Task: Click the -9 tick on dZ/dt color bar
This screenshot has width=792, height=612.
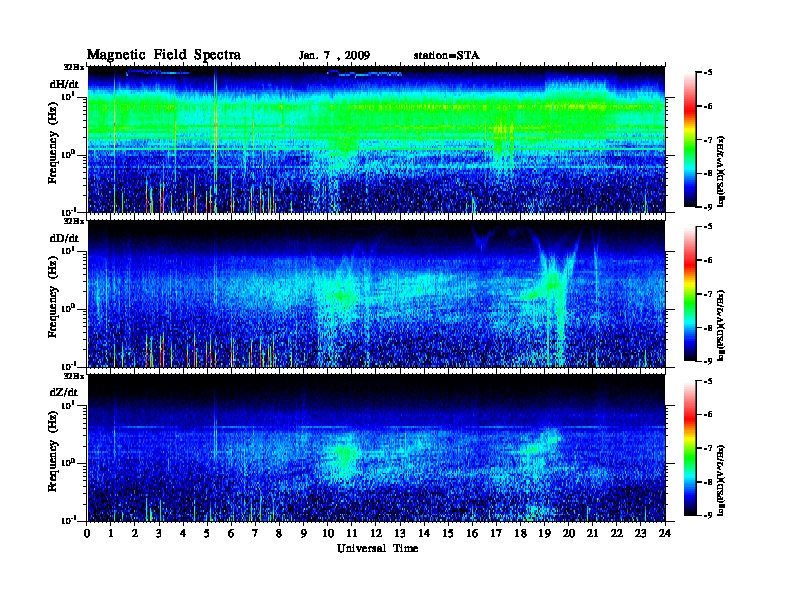Action: [708, 515]
